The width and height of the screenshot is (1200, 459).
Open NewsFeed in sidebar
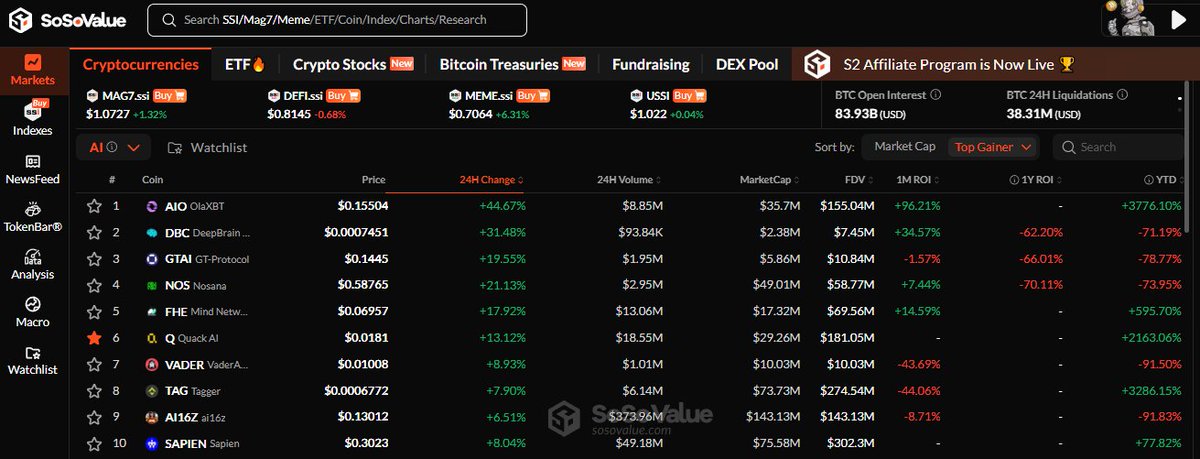pos(34,169)
